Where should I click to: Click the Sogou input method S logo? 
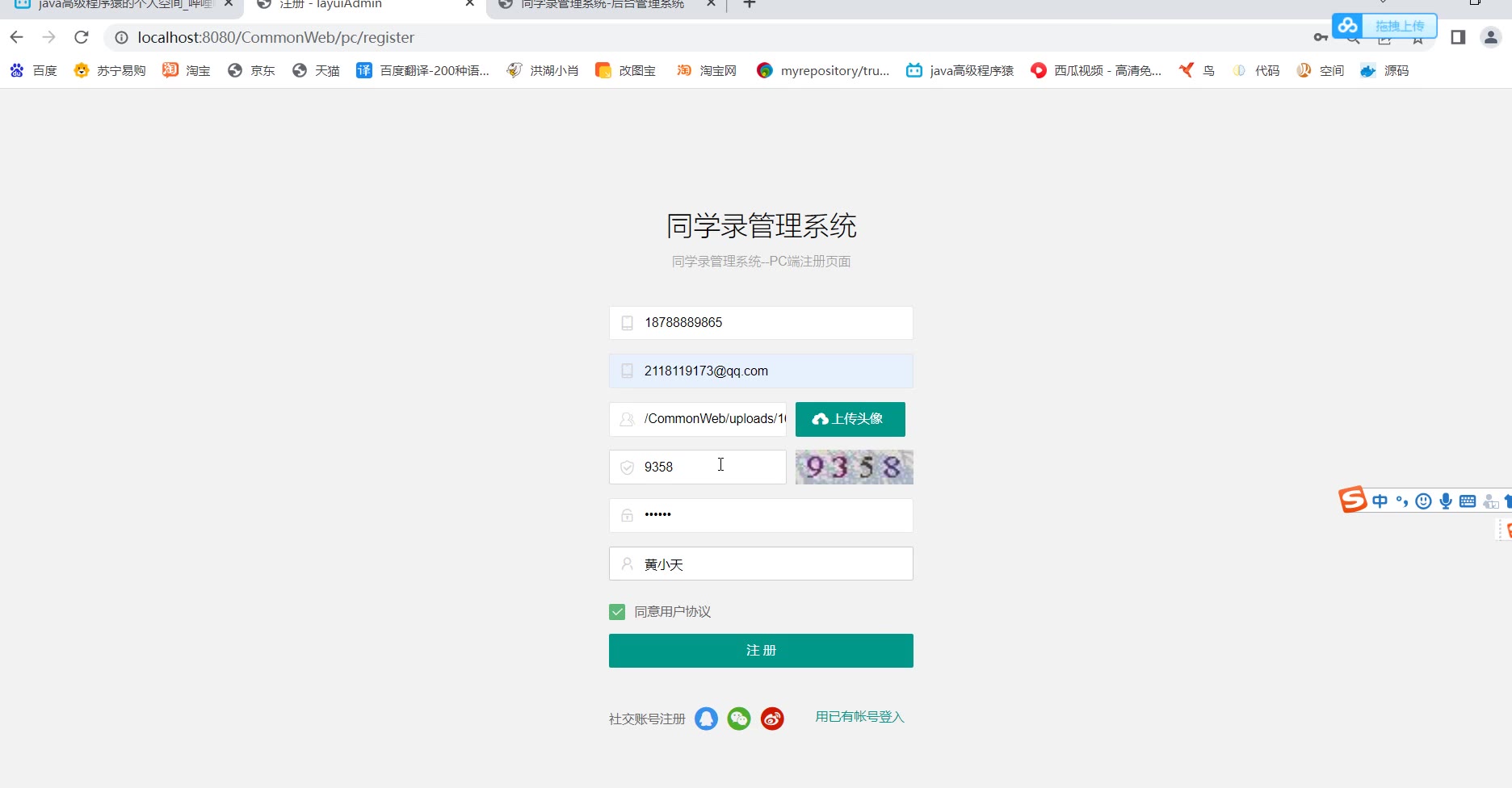tap(1352, 500)
